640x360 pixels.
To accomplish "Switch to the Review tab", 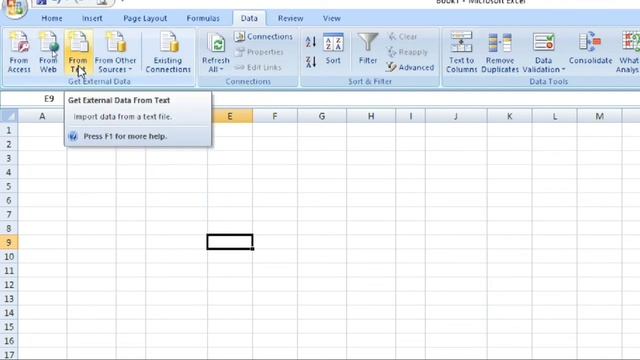I will [x=290, y=18].
